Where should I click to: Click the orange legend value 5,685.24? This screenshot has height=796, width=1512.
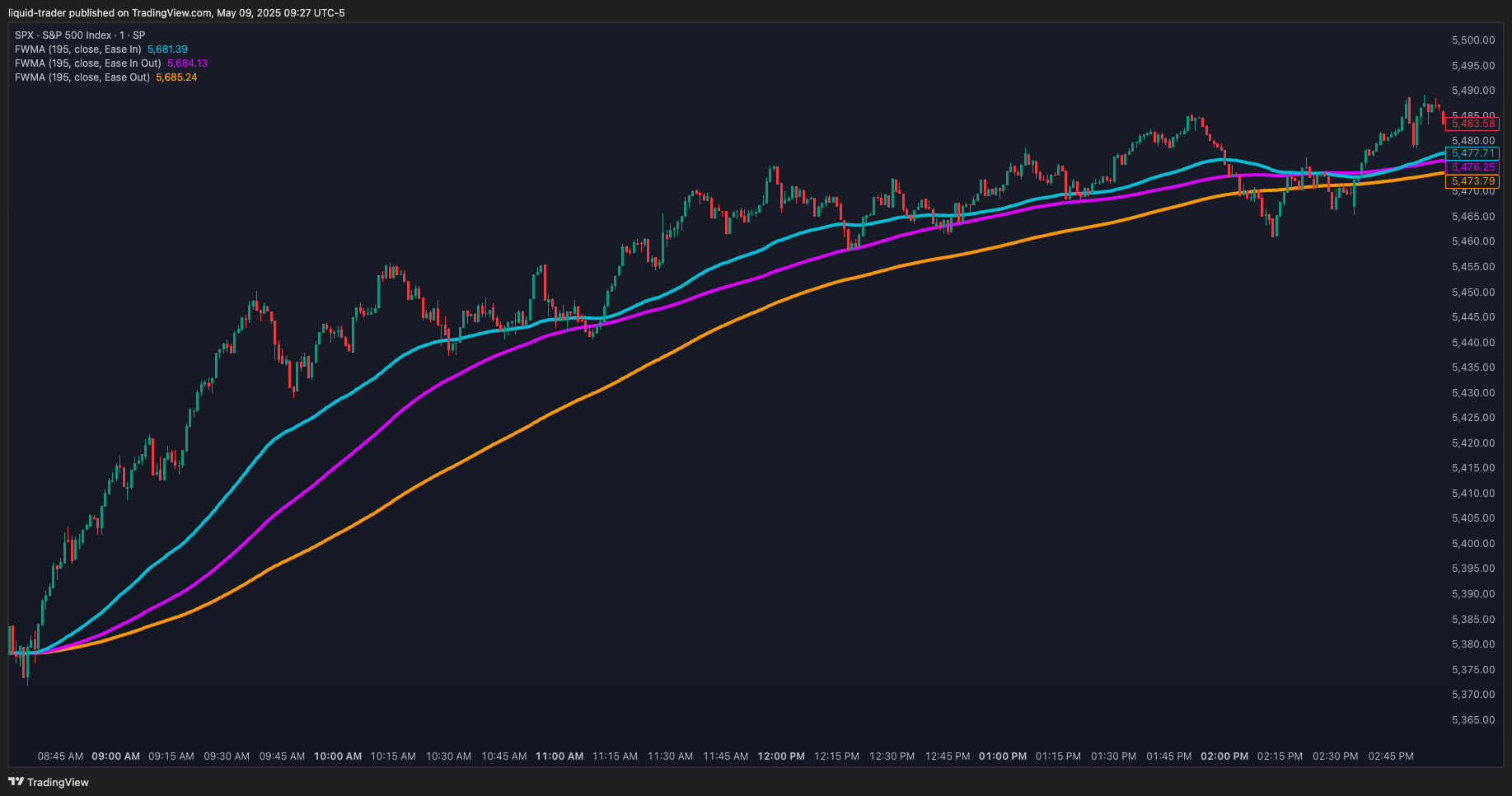(176, 77)
